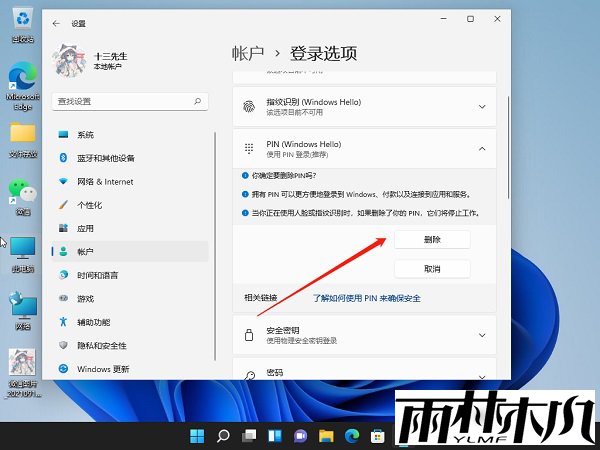
Task: Click the 删除 button to remove PIN
Action: [x=432, y=240]
